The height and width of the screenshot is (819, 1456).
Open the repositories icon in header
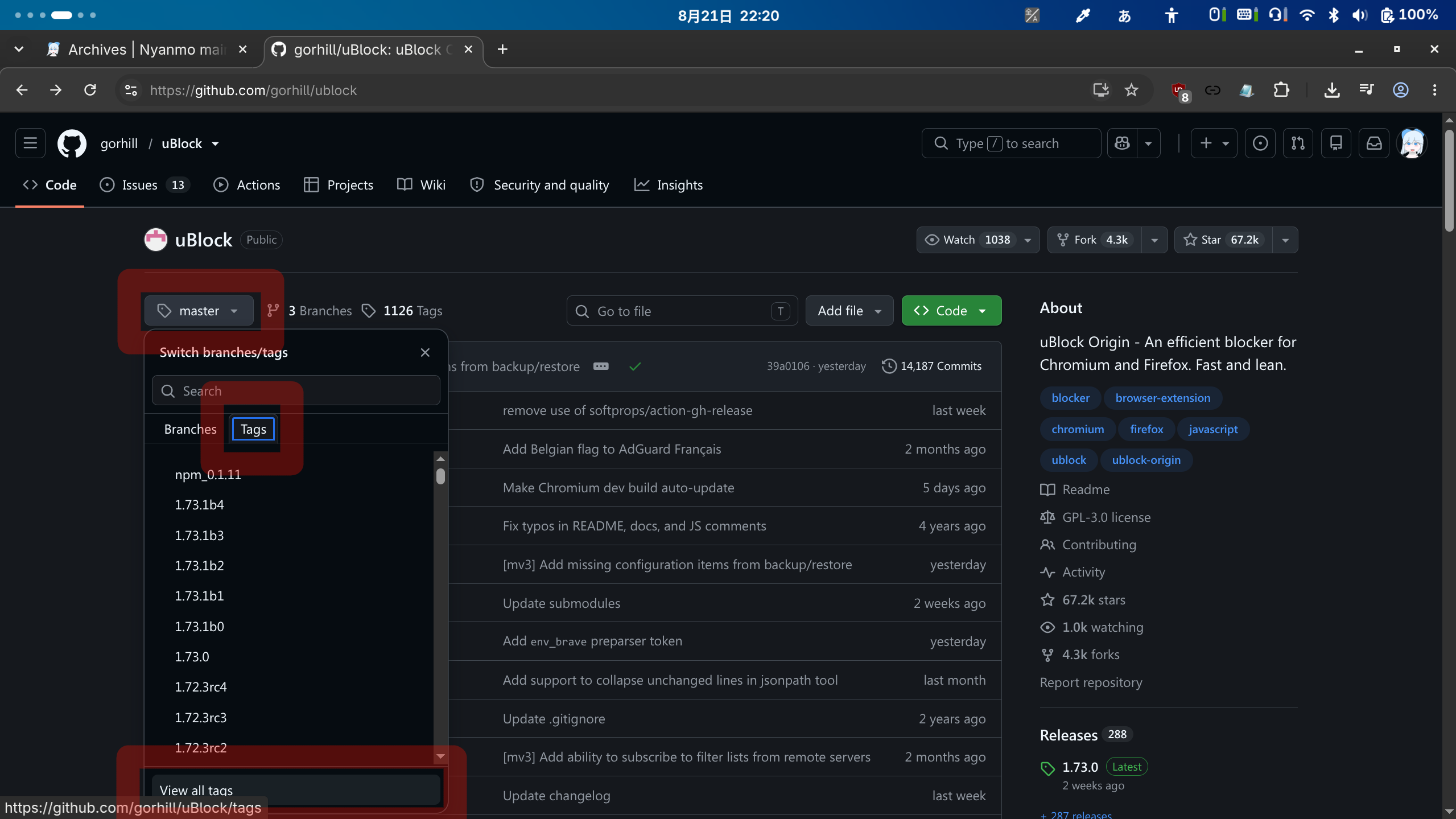point(1336,143)
